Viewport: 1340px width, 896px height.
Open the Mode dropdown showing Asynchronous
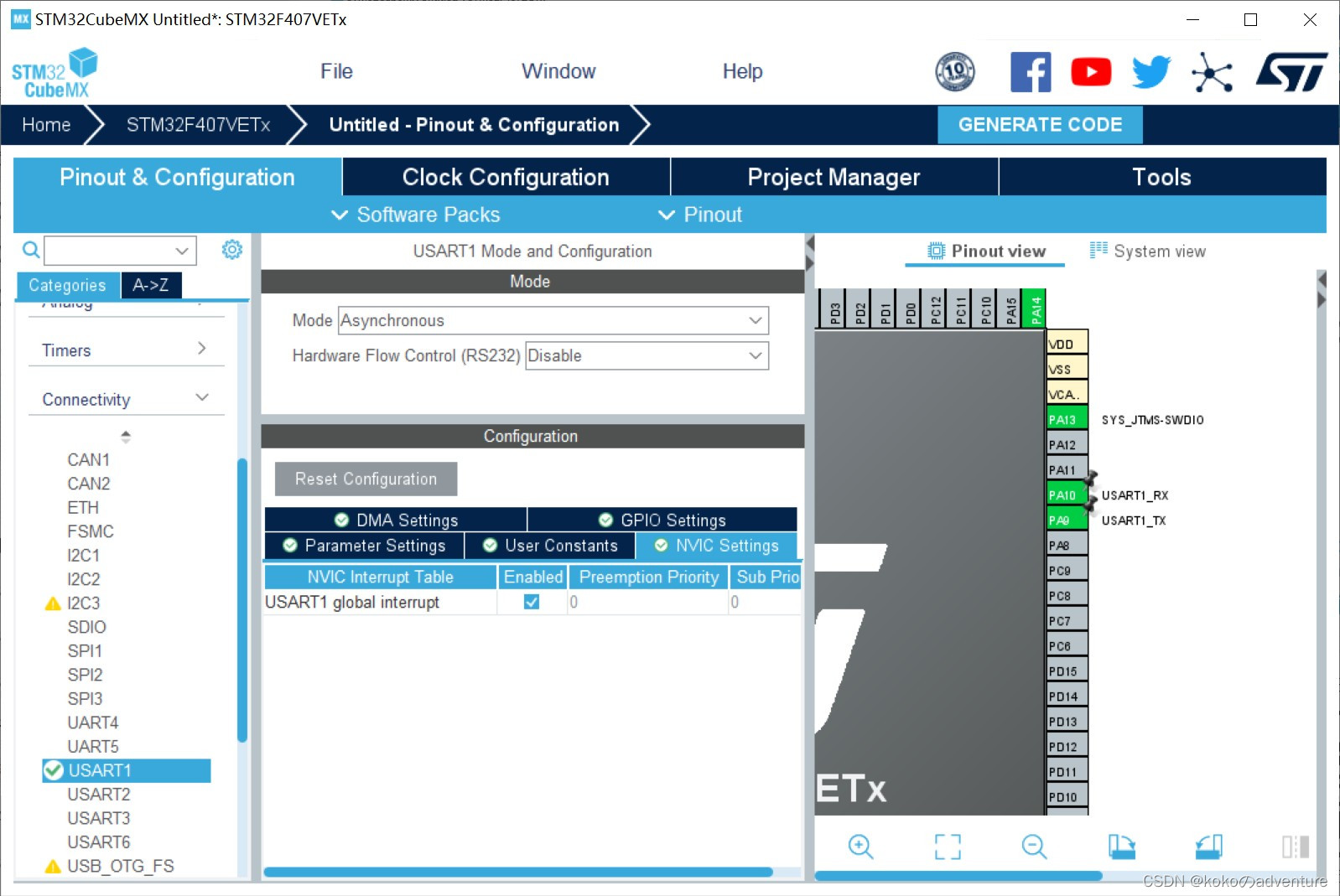pos(553,320)
